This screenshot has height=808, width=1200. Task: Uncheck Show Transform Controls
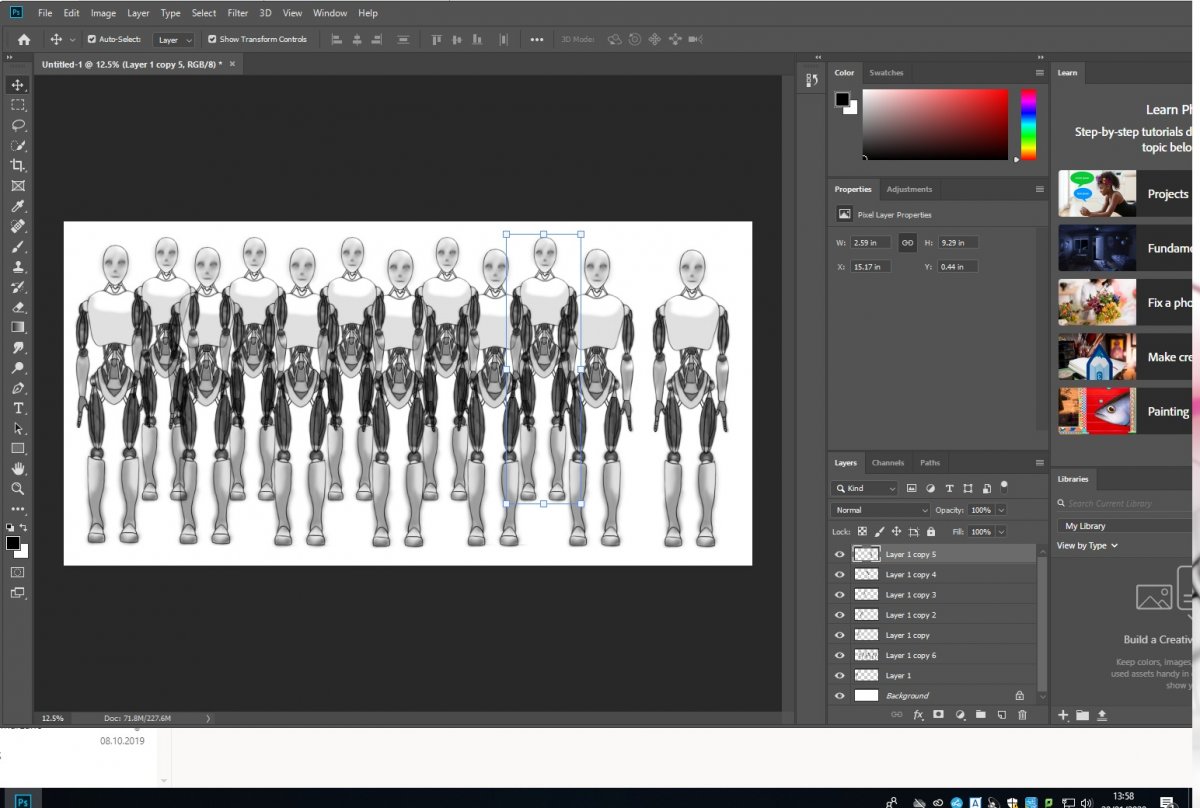[x=212, y=40]
